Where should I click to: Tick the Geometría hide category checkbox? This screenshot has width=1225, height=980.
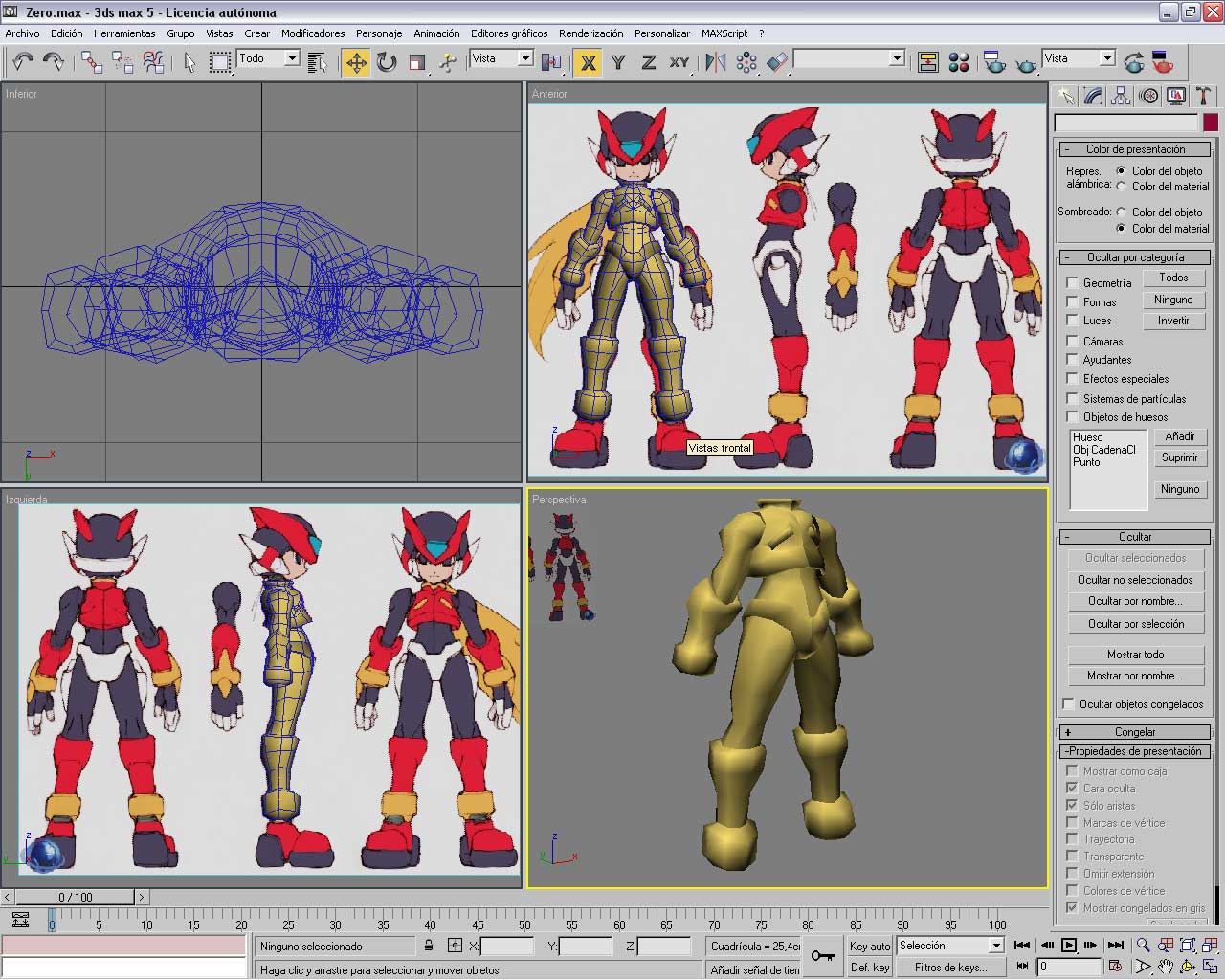coord(1072,282)
